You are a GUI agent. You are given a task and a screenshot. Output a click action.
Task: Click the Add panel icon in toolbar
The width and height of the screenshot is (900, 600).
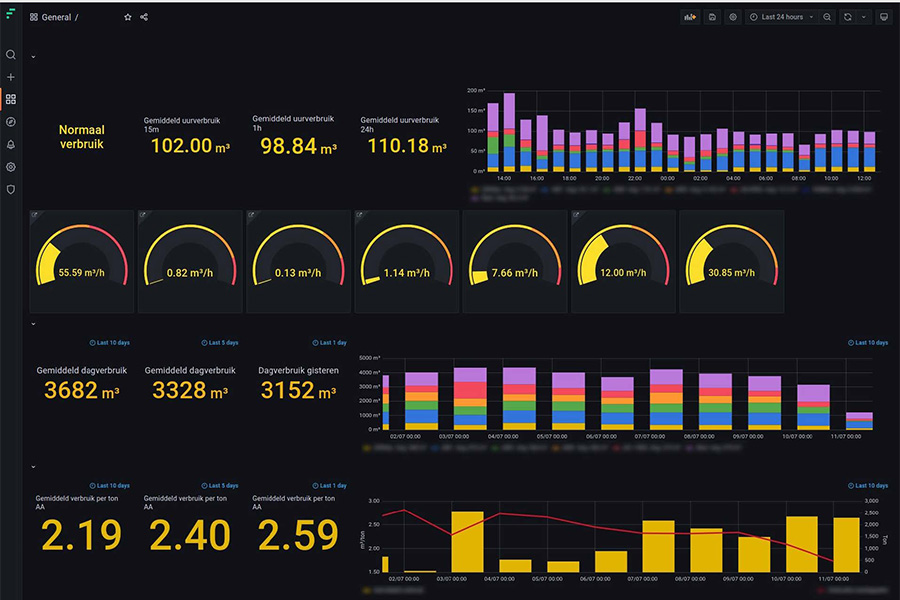689,17
